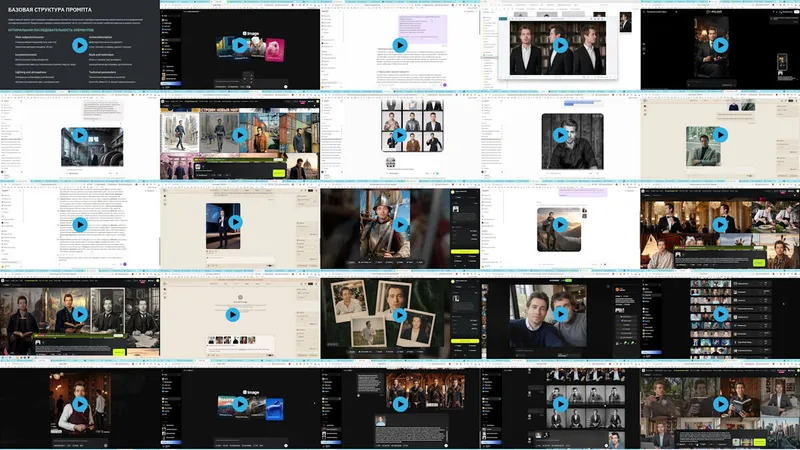Play the video with the man on a blue stage
Screen dimensions: 800x450
click(x=235, y=222)
